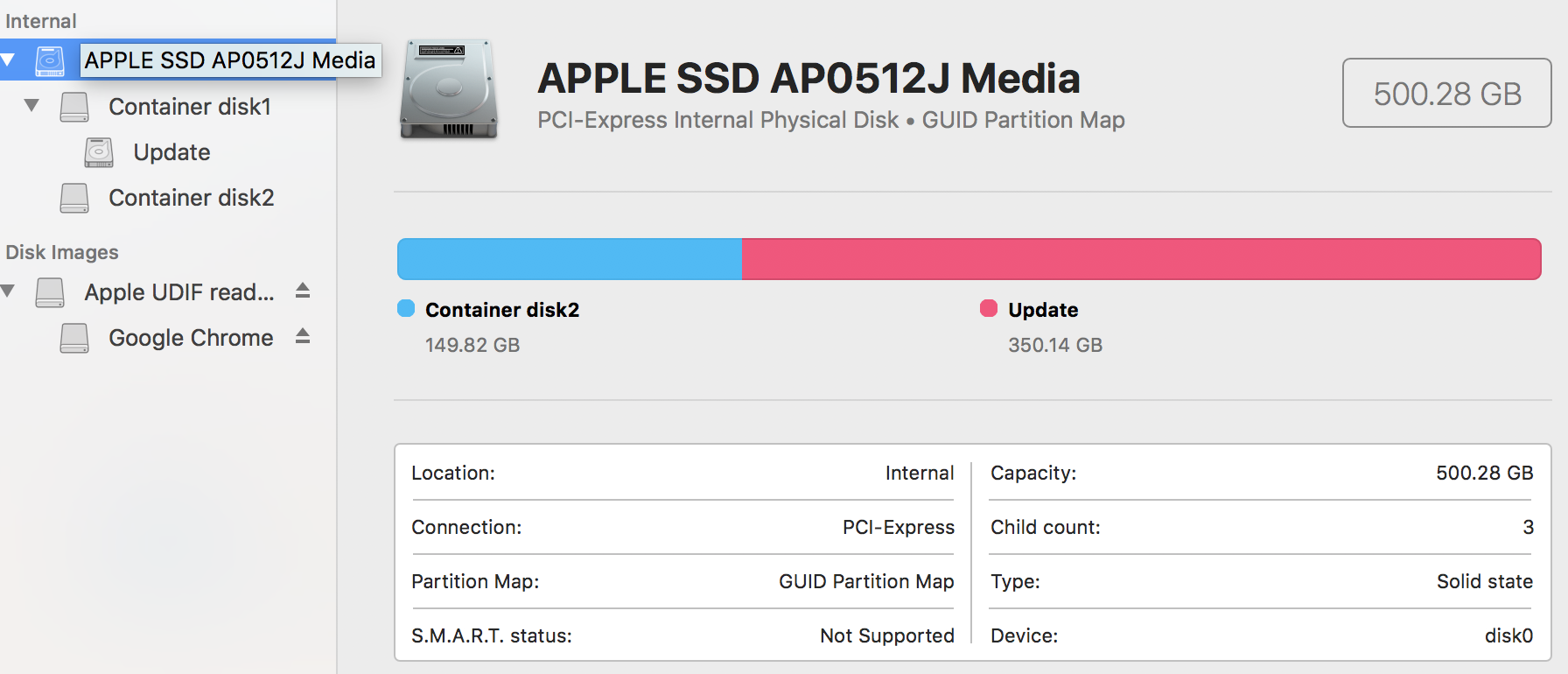Click the APPLE SSD drive icon in sidebar
Image resolution: width=1568 pixels, height=674 pixels.
pos(50,60)
